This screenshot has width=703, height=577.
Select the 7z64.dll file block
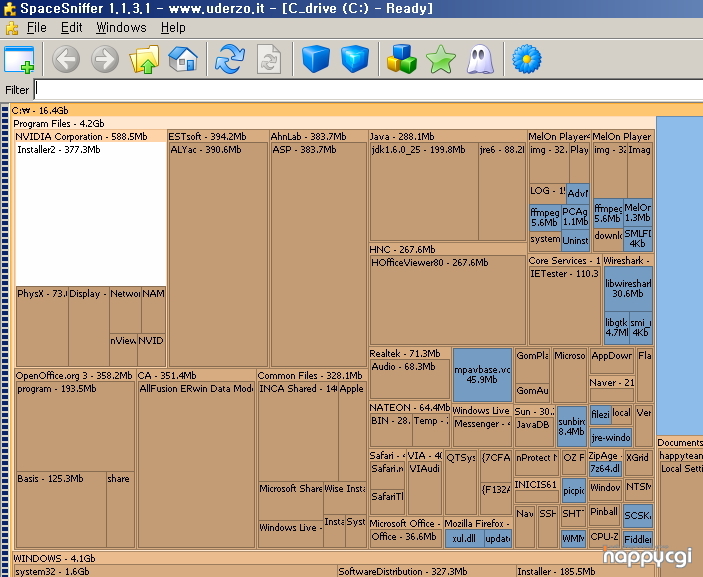(x=605, y=469)
